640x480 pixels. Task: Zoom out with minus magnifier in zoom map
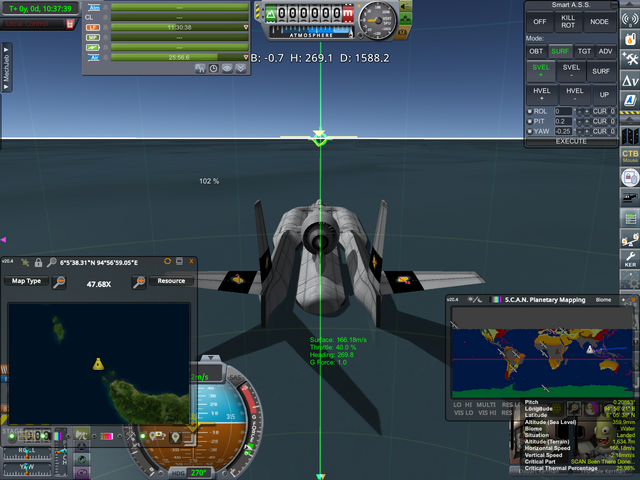[60, 282]
